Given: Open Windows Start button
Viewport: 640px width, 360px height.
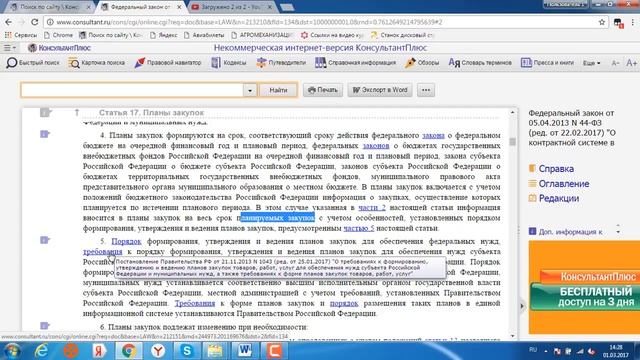Looking at the screenshot, I should click(x=12, y=351).
